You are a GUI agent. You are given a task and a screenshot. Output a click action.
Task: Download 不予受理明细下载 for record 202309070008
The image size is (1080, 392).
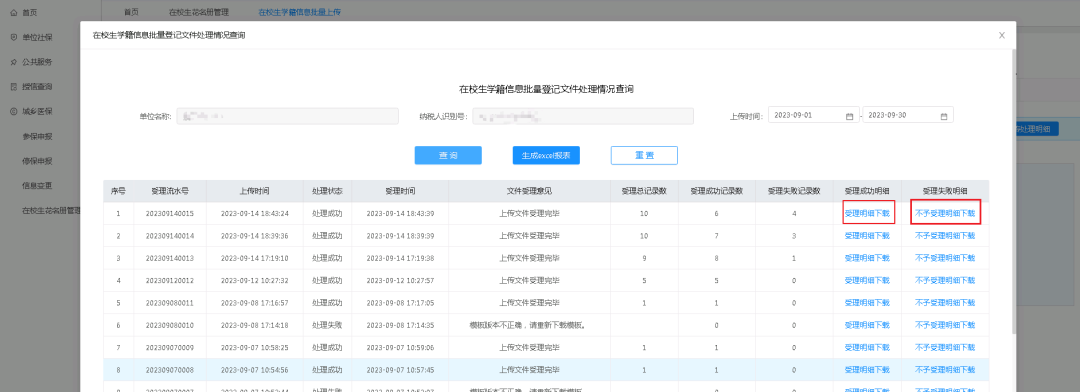click(945, 370)
